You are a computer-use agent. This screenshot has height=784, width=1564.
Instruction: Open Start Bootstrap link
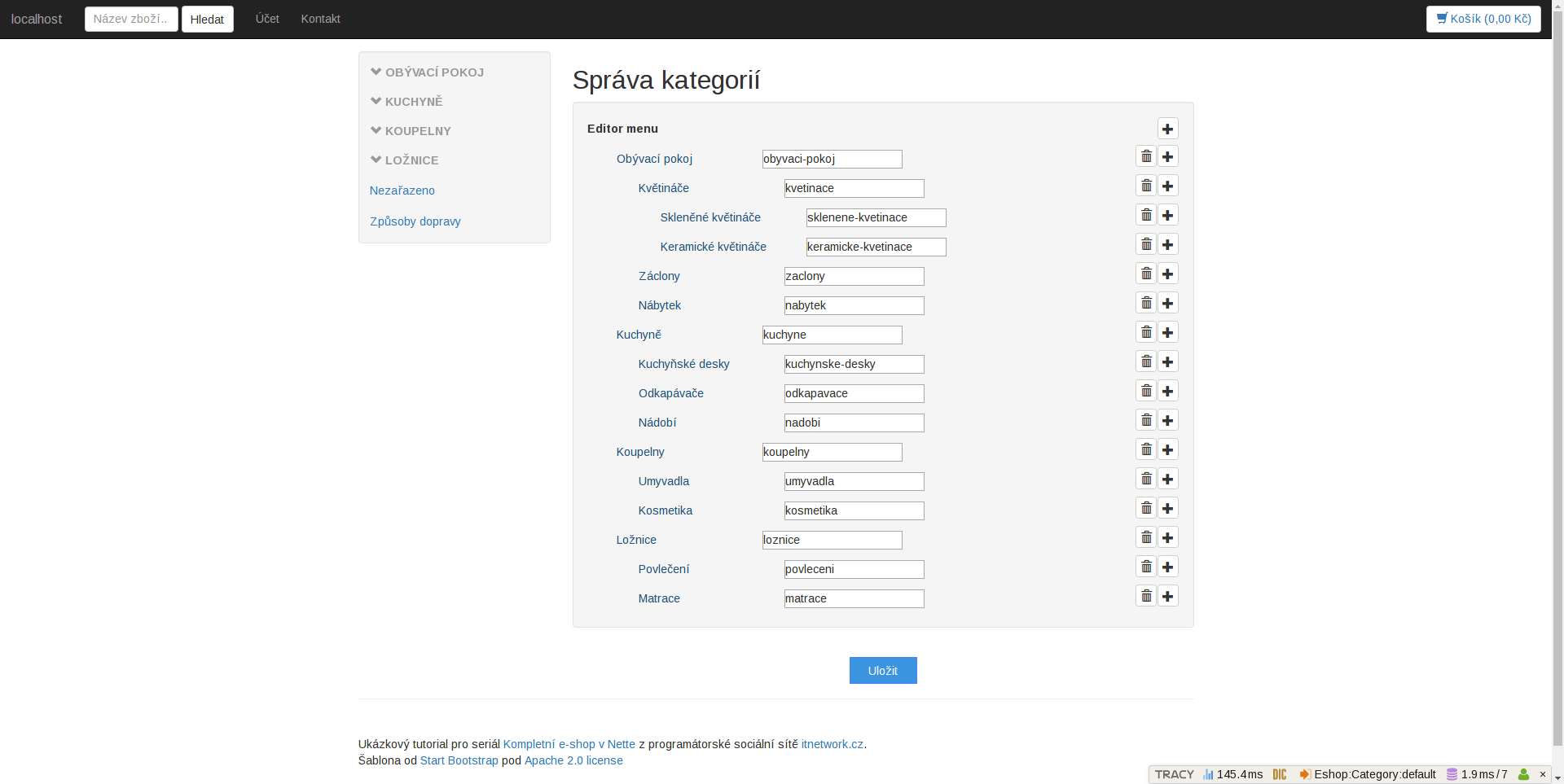point(459,760)
